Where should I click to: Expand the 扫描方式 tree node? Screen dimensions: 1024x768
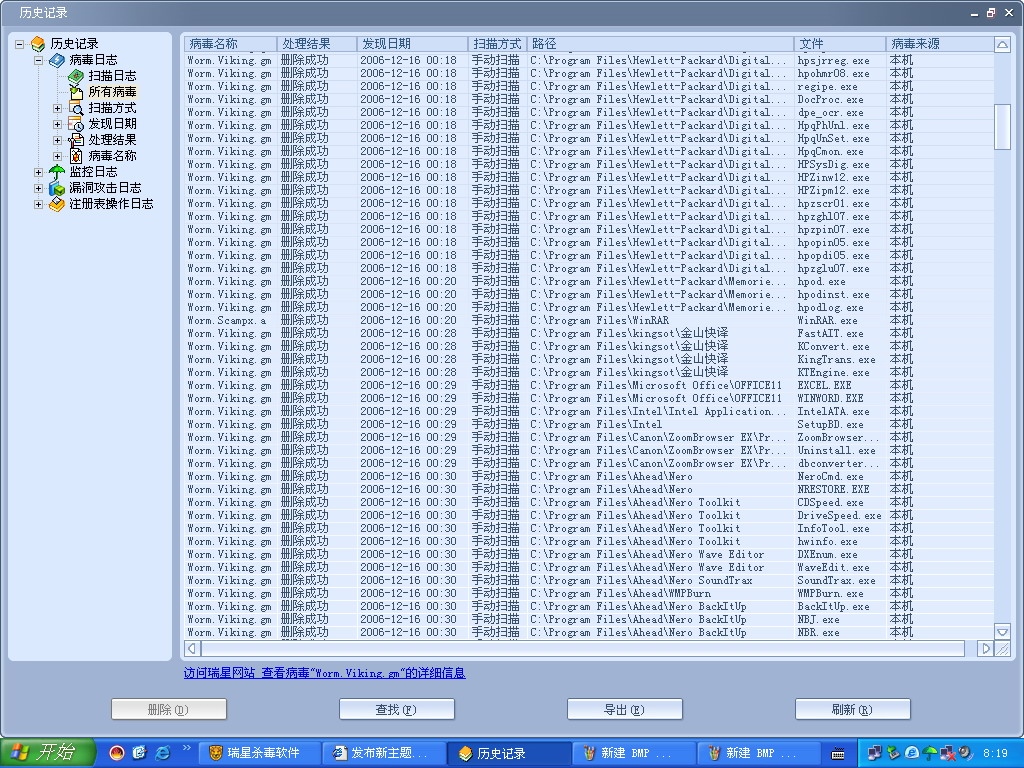(x=57, y=108)
